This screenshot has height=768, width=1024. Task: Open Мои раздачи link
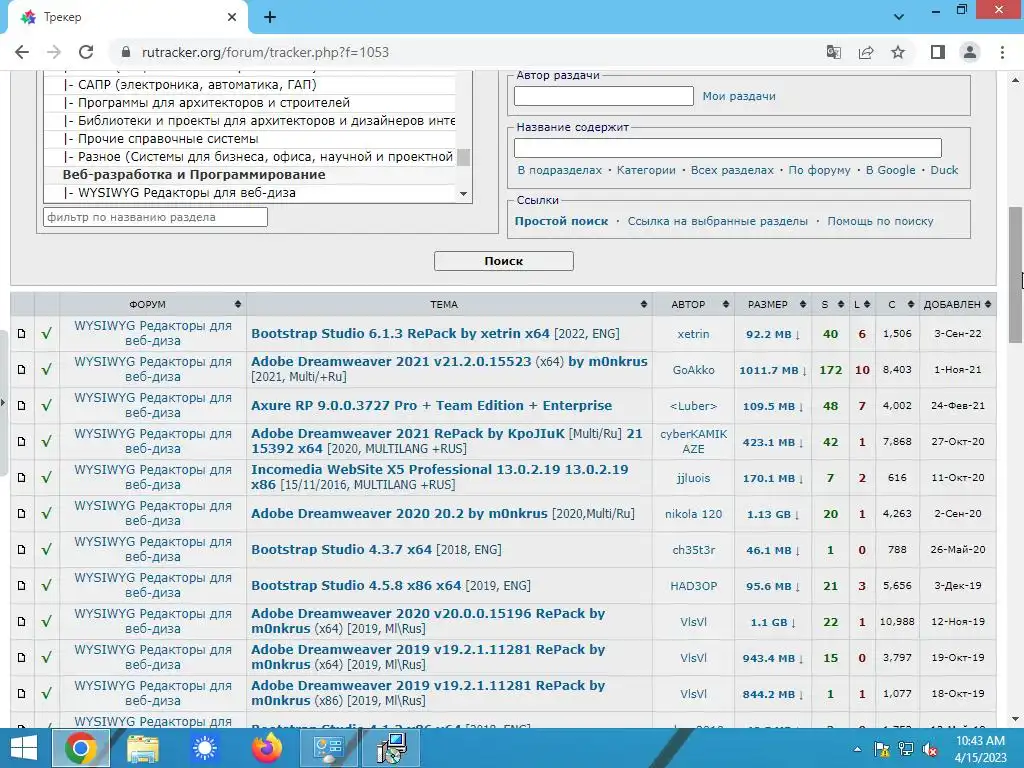coord(739,96)
